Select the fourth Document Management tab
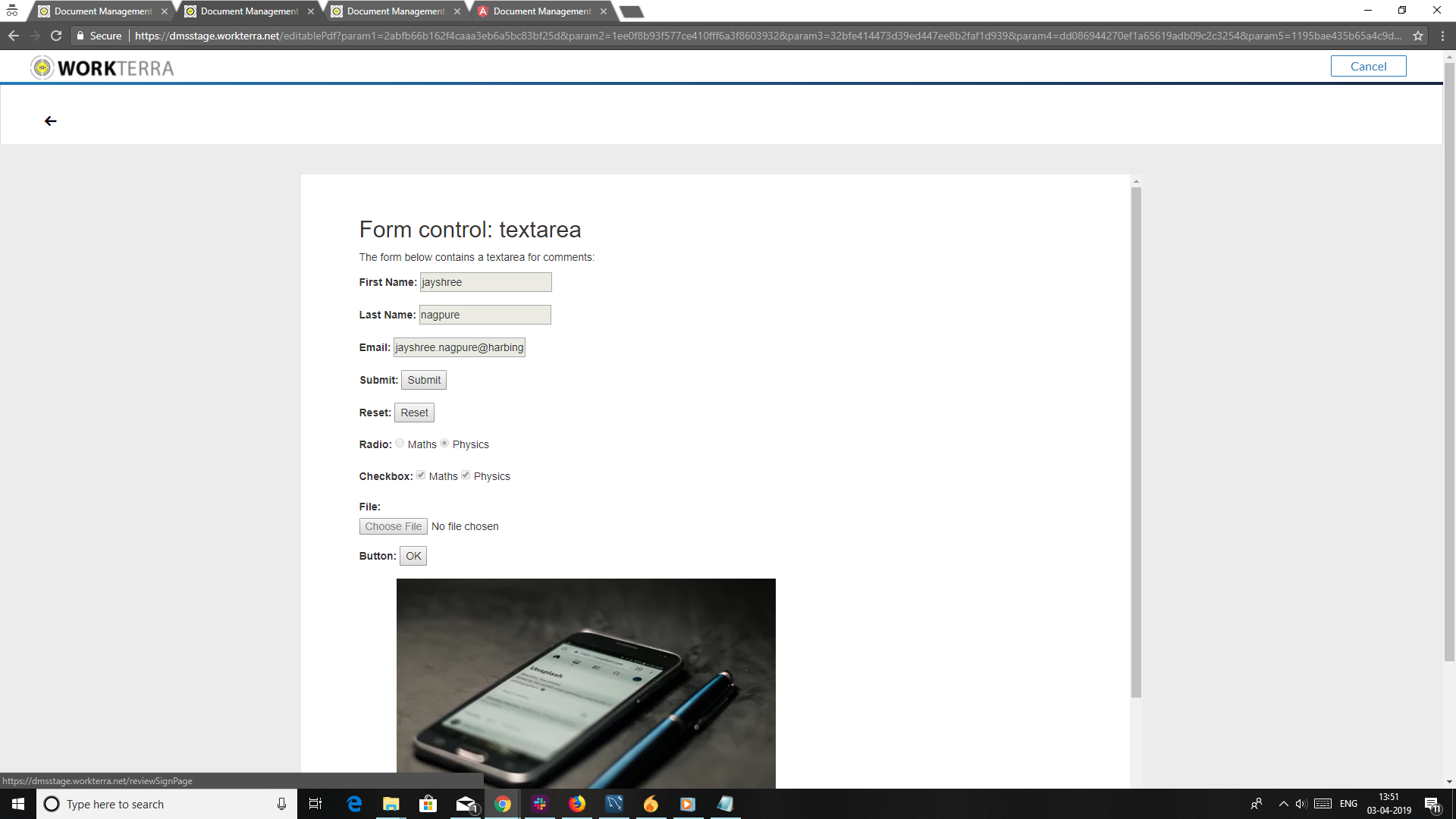The height and width of the screenshot is (819, 1456). [x=541, y=11]
